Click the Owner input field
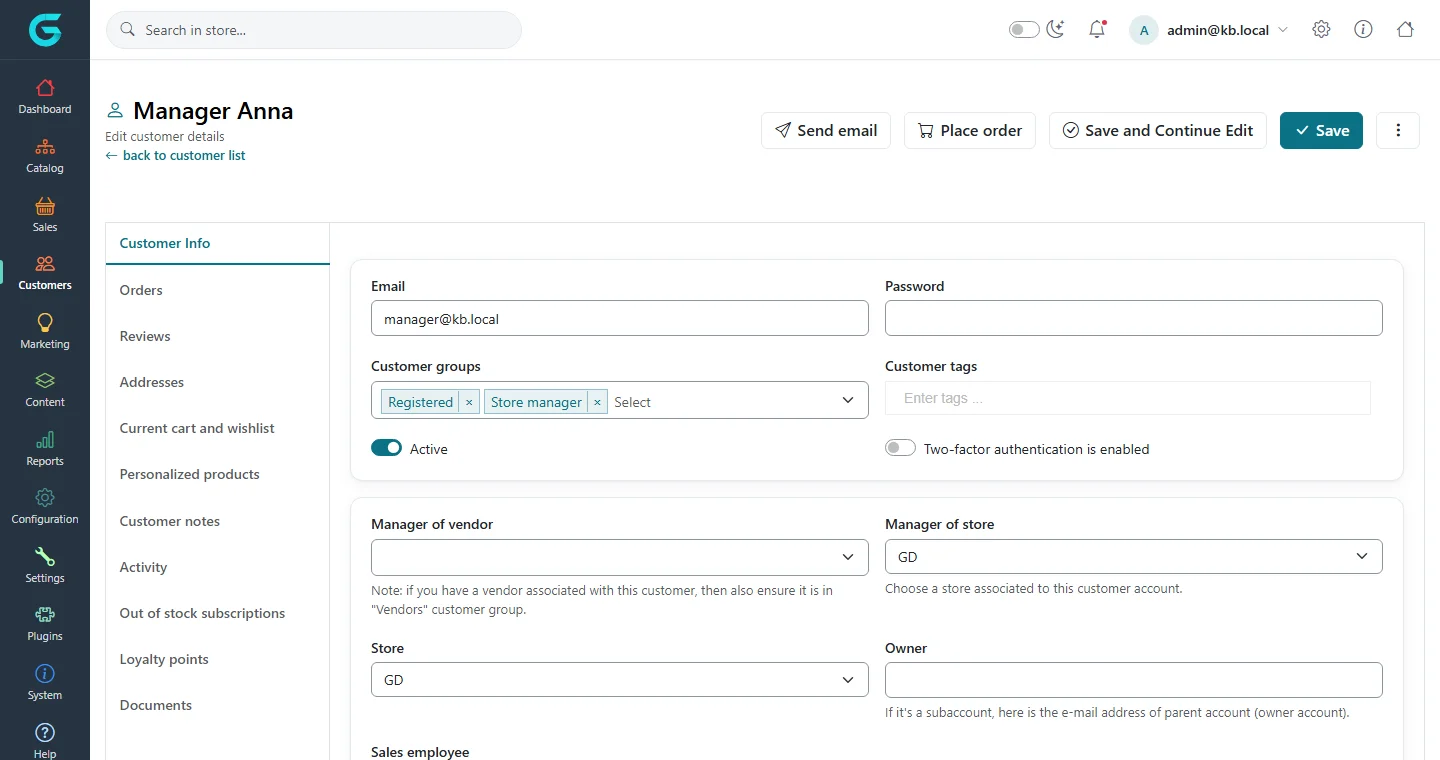1440x760 pixels. tap(1134, 680)
